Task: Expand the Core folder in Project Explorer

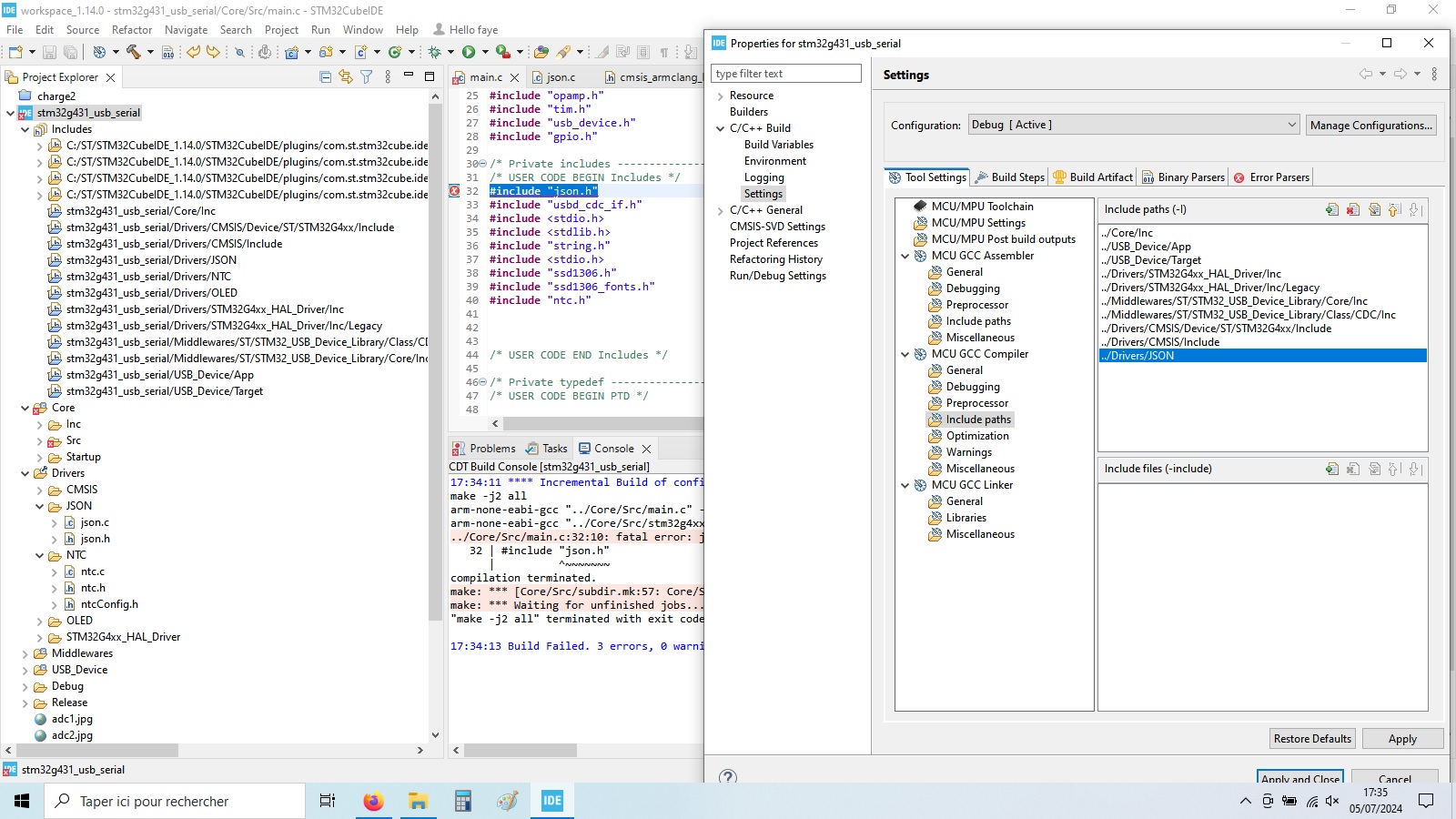Action: point(25,408)
